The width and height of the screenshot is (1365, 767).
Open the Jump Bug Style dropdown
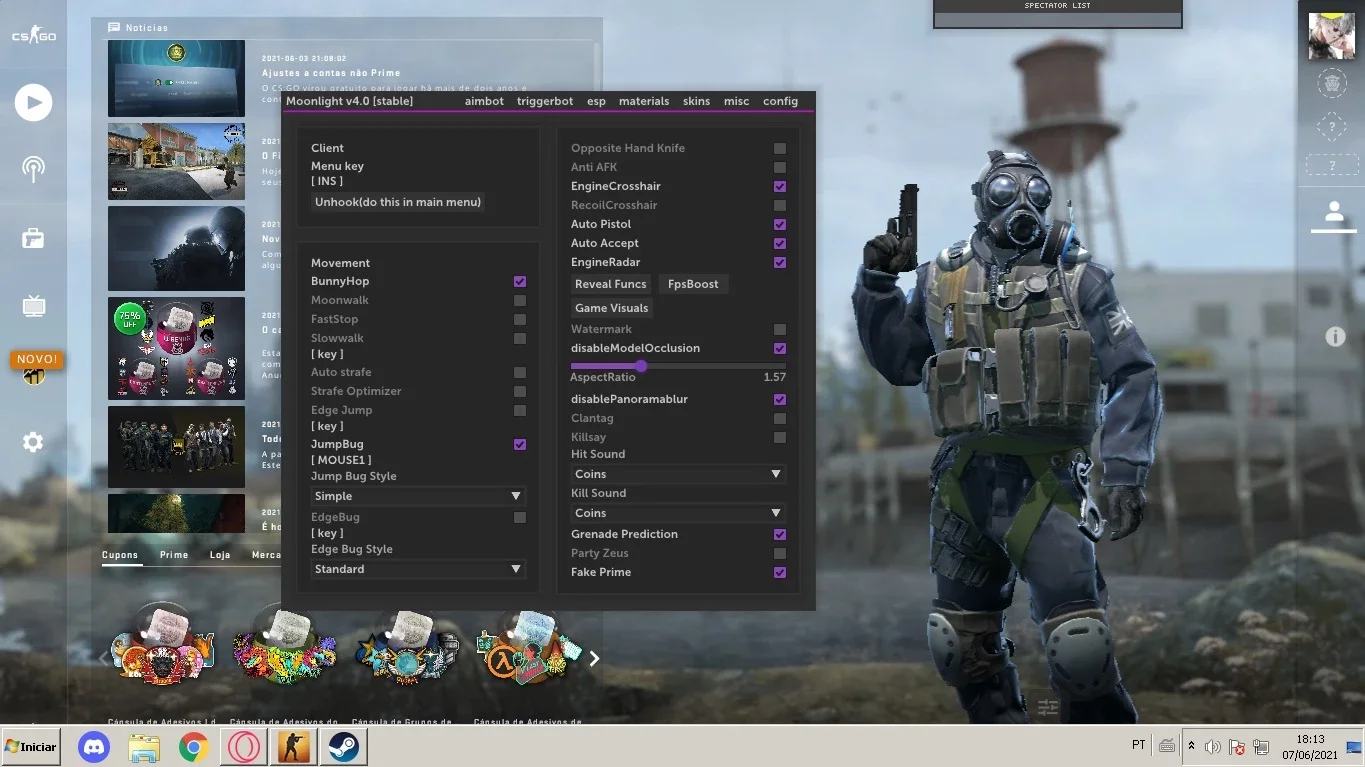[418, 496]
